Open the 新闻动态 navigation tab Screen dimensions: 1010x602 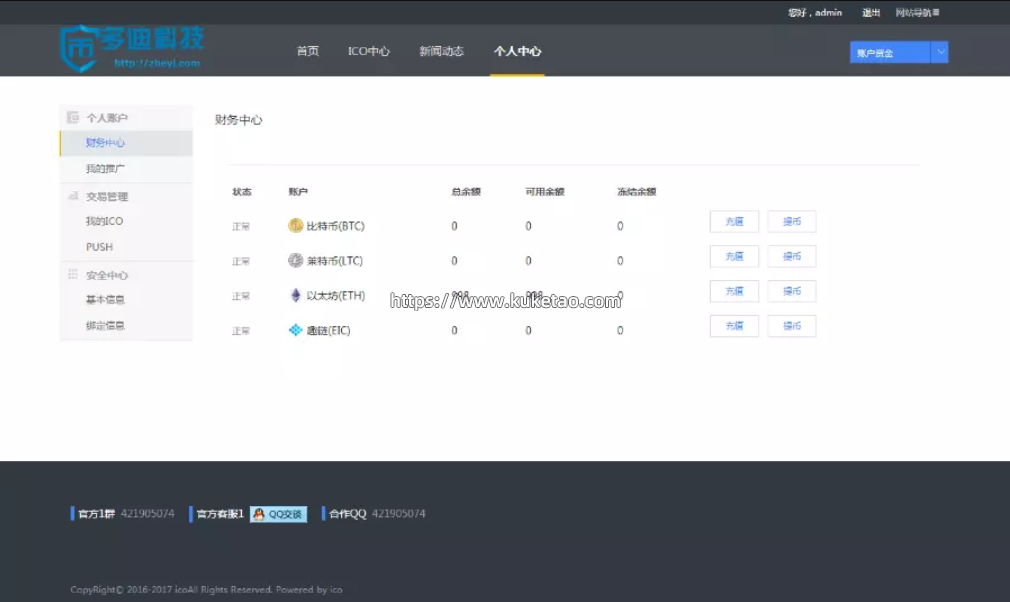point(441,51)
